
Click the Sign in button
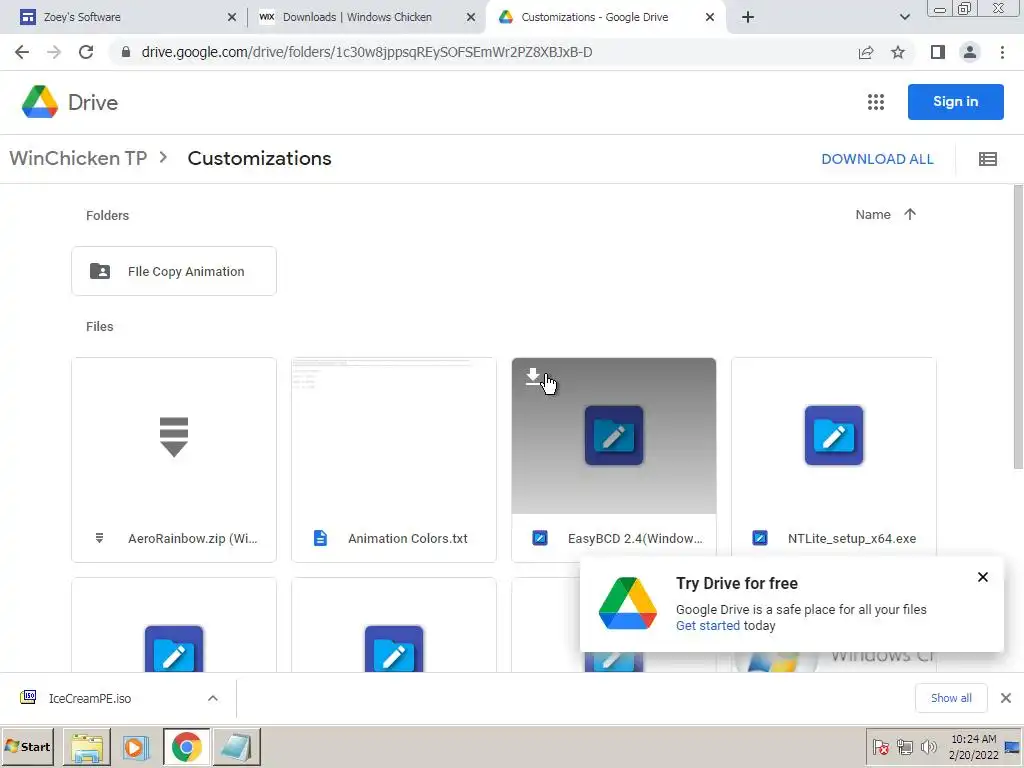(x=955, y=102)
